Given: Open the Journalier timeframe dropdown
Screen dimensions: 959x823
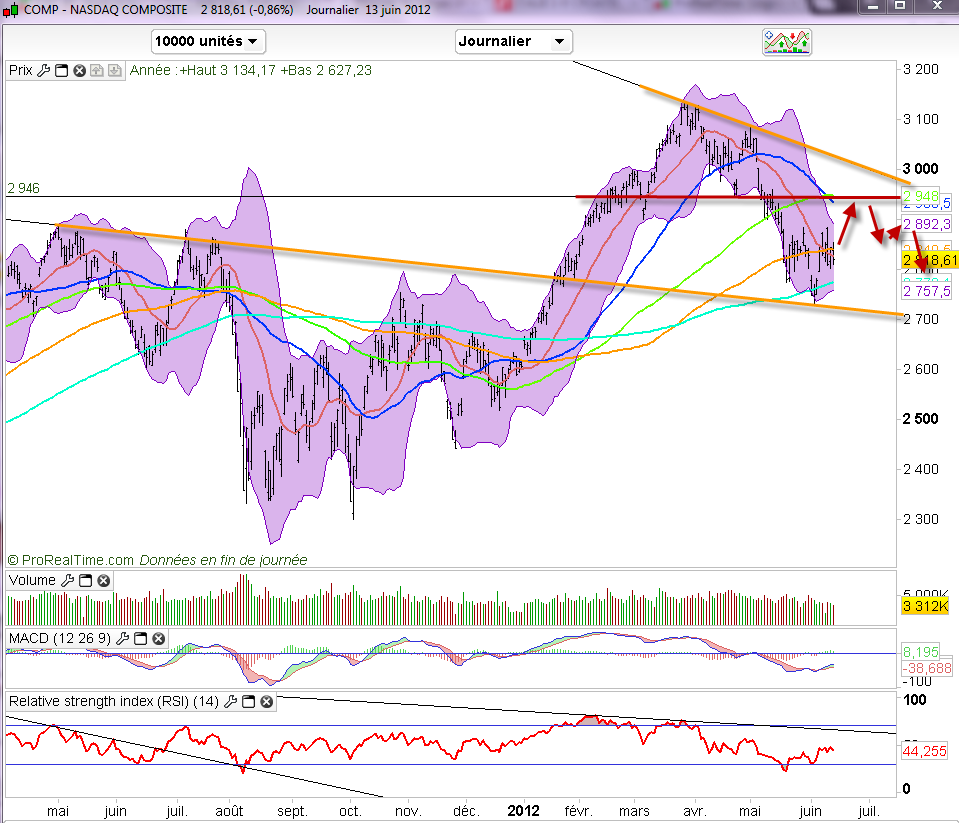Looking at the screenshot, I should (x=513, y=42).
